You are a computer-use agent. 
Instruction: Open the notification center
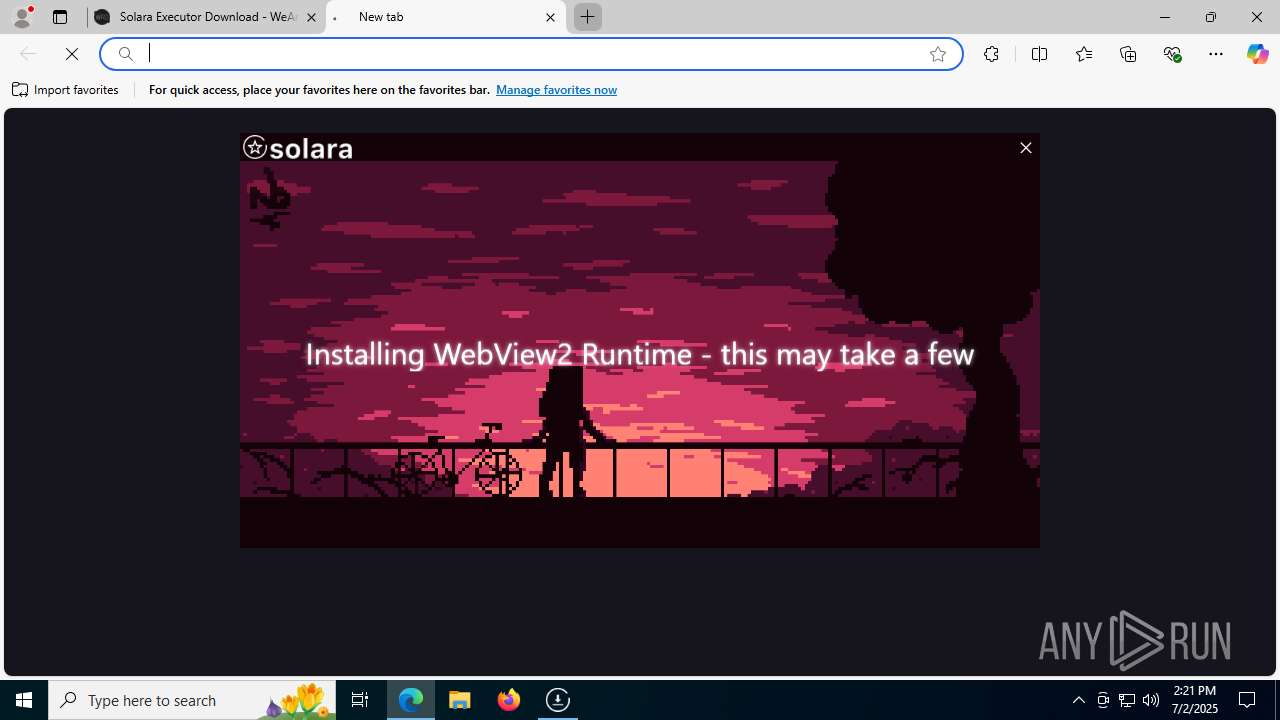[x=1248, y=700]
